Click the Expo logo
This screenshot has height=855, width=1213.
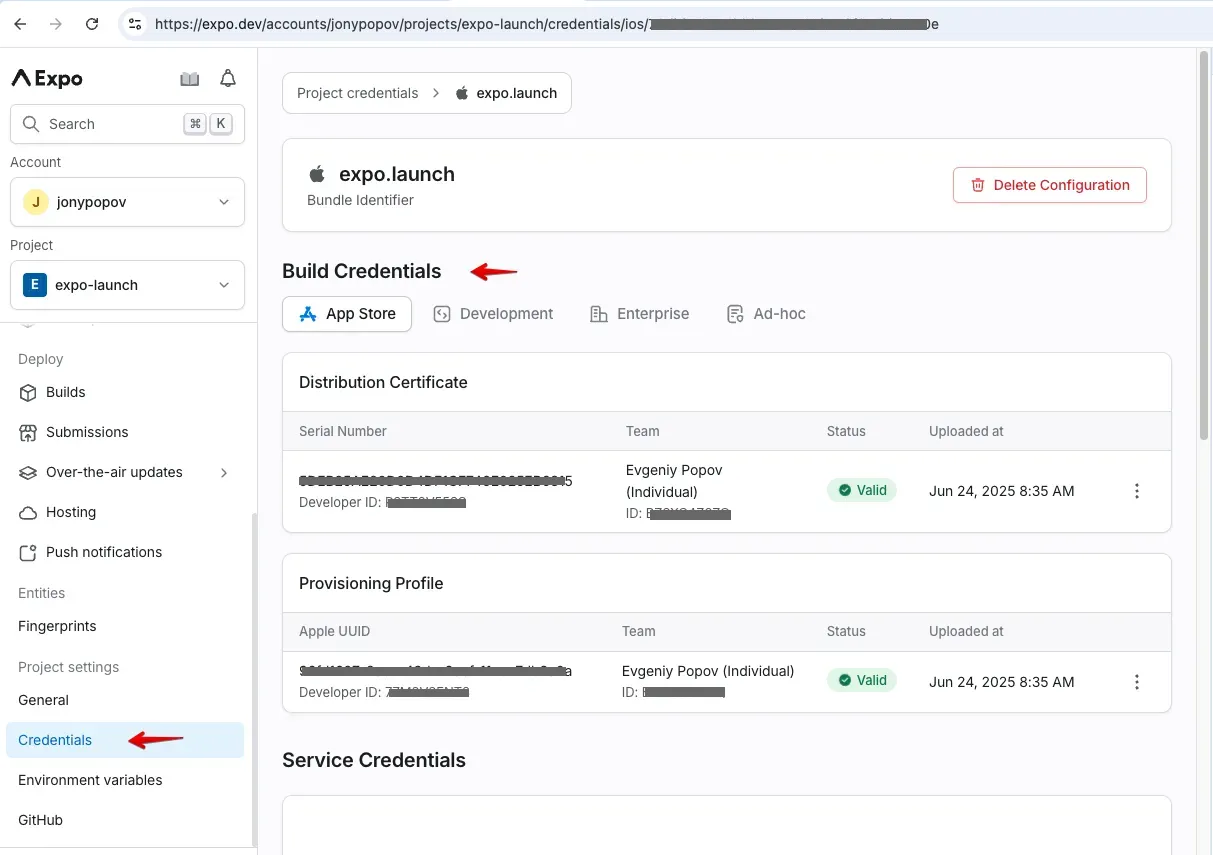[47, 79]
